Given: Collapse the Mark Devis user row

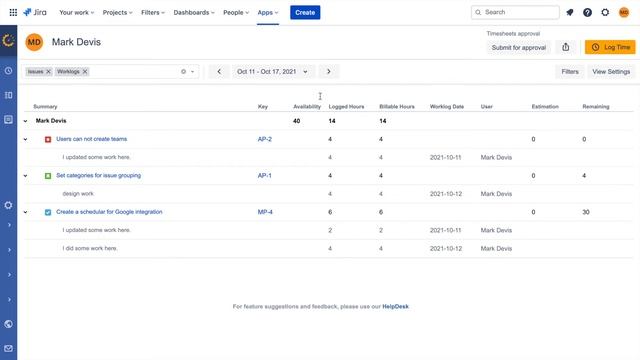Looking at the screenshot, I should (25, 121).
